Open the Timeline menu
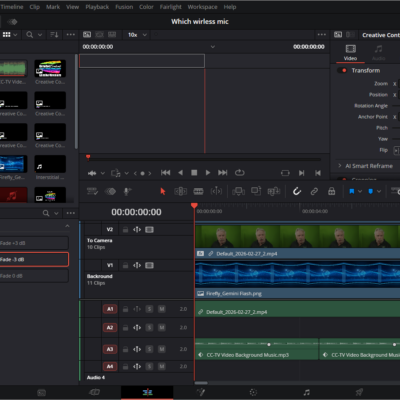The width and height of the screenshot is (400, 400). click(x=12, y=7)
